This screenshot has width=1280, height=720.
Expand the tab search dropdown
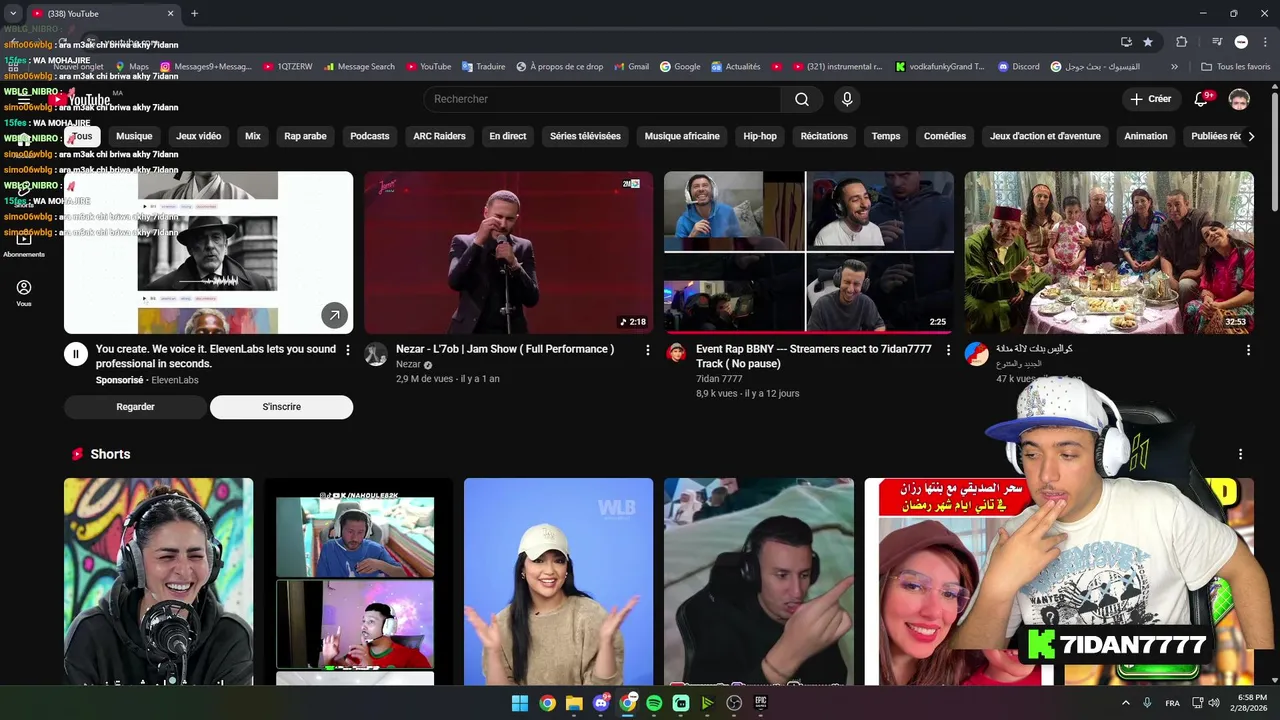point(13,14)
